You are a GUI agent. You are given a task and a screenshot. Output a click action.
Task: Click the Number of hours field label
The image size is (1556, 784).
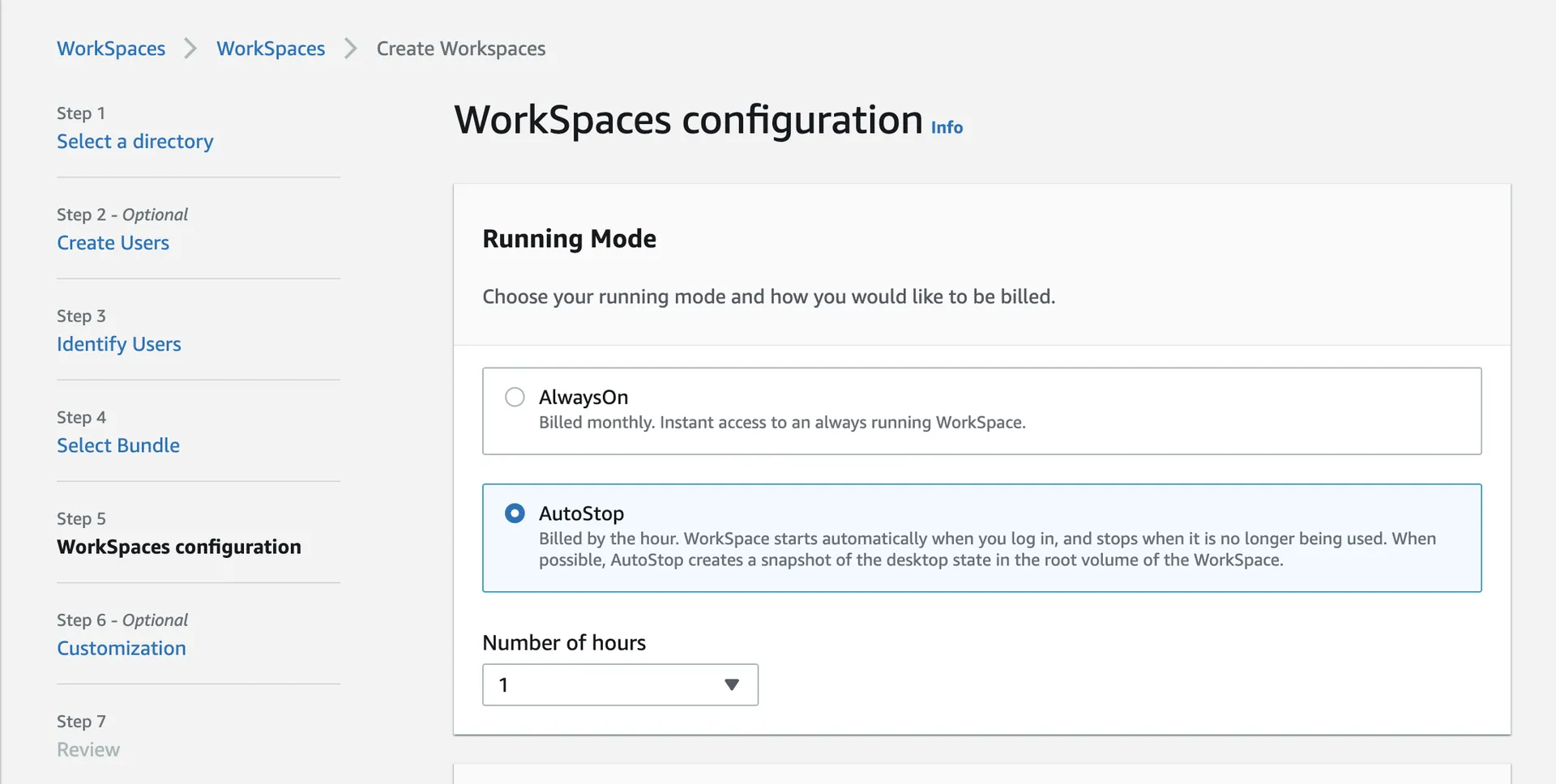564,643
